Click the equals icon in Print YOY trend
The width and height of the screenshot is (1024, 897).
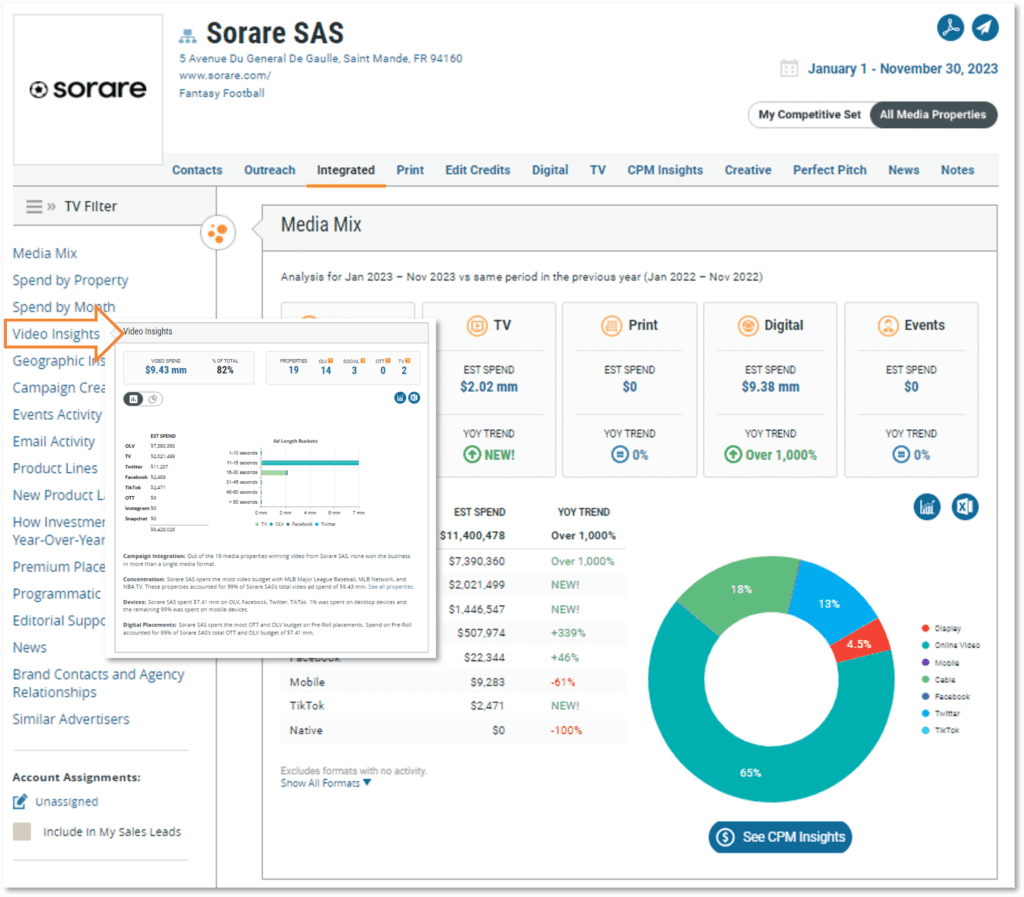pyautogui.click(x=620, y=454)
